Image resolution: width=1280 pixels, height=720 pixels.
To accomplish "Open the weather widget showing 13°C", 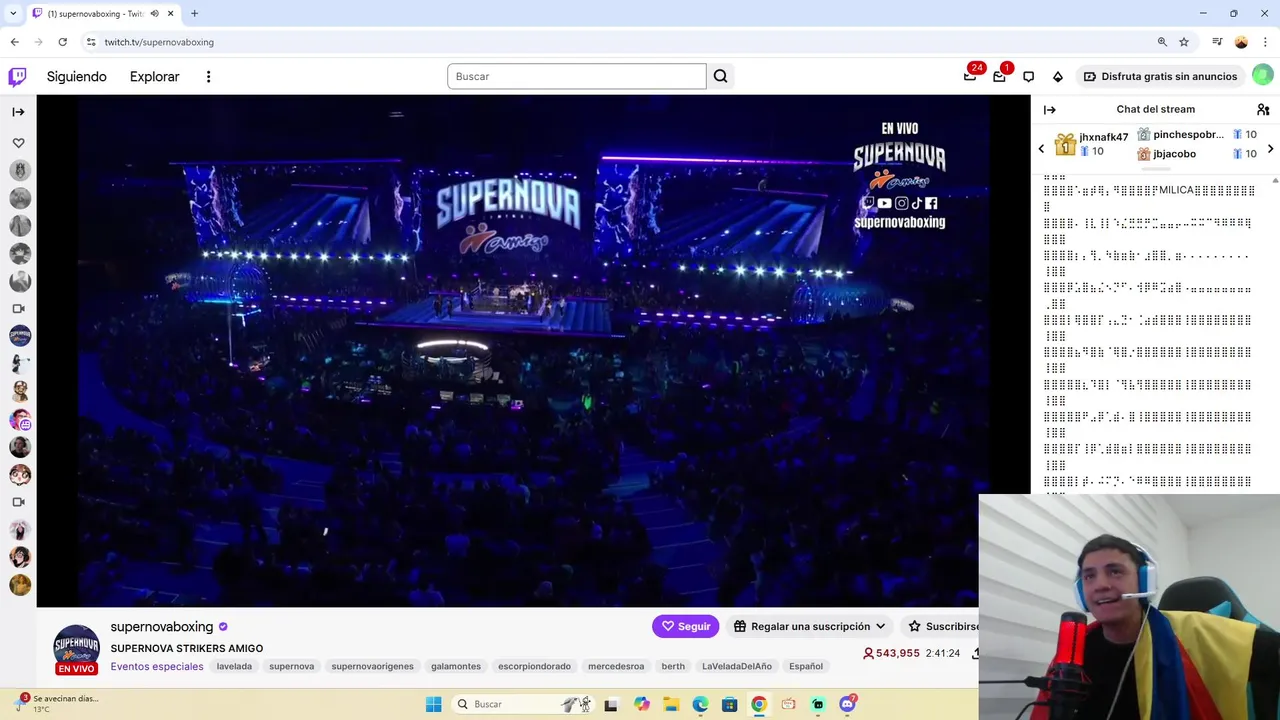I will (57, 703).
